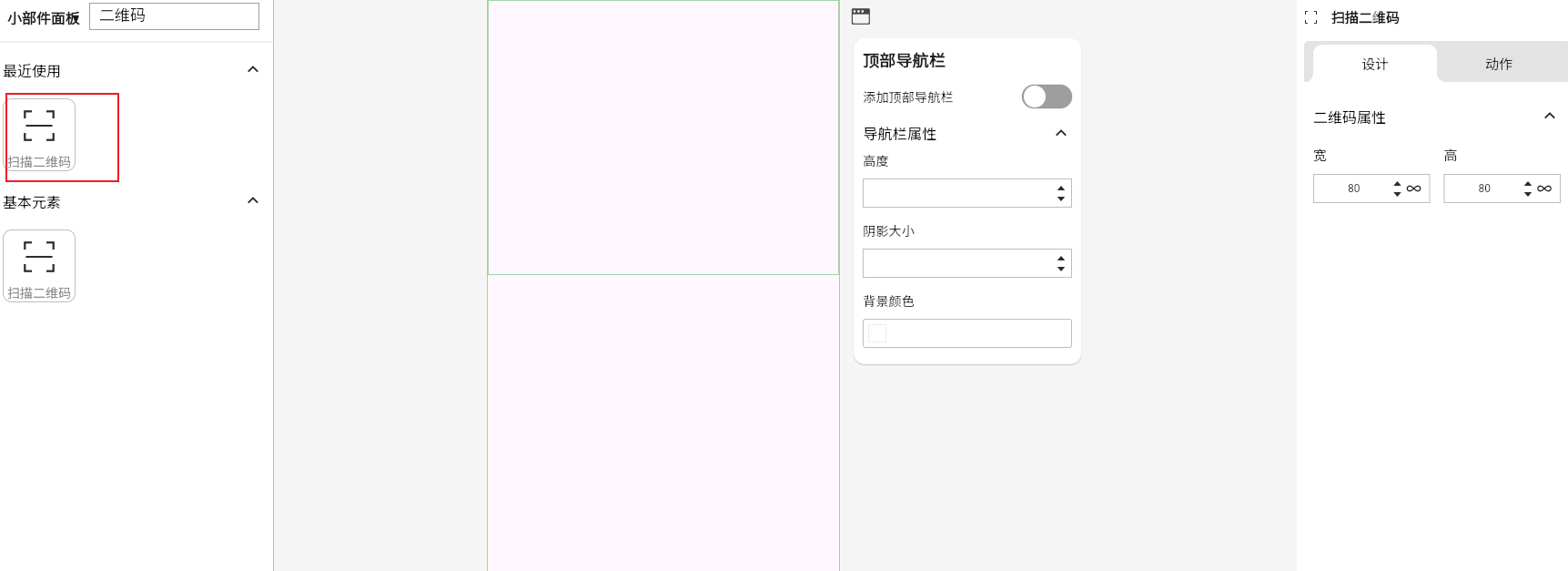
Task: Click the window icon above 顶部导航栏 panel
Action: tap(861, 16)
